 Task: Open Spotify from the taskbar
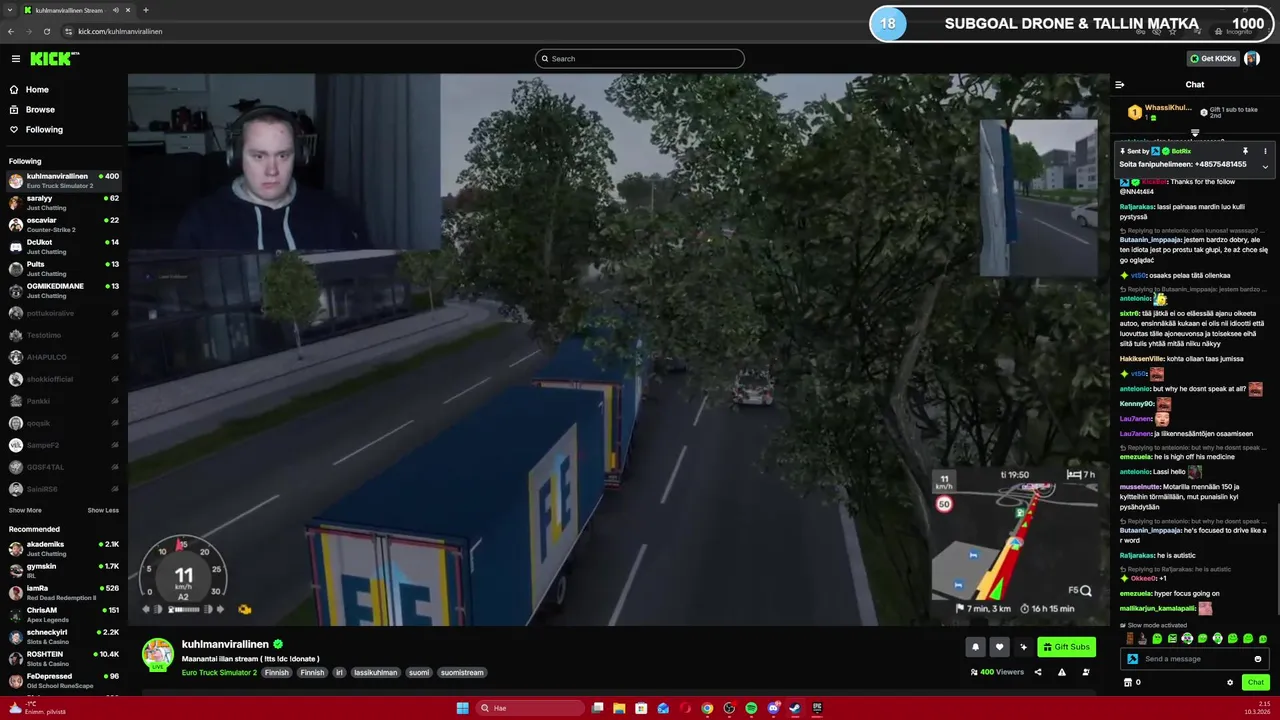pyautogui.click(x=751, y=708)
